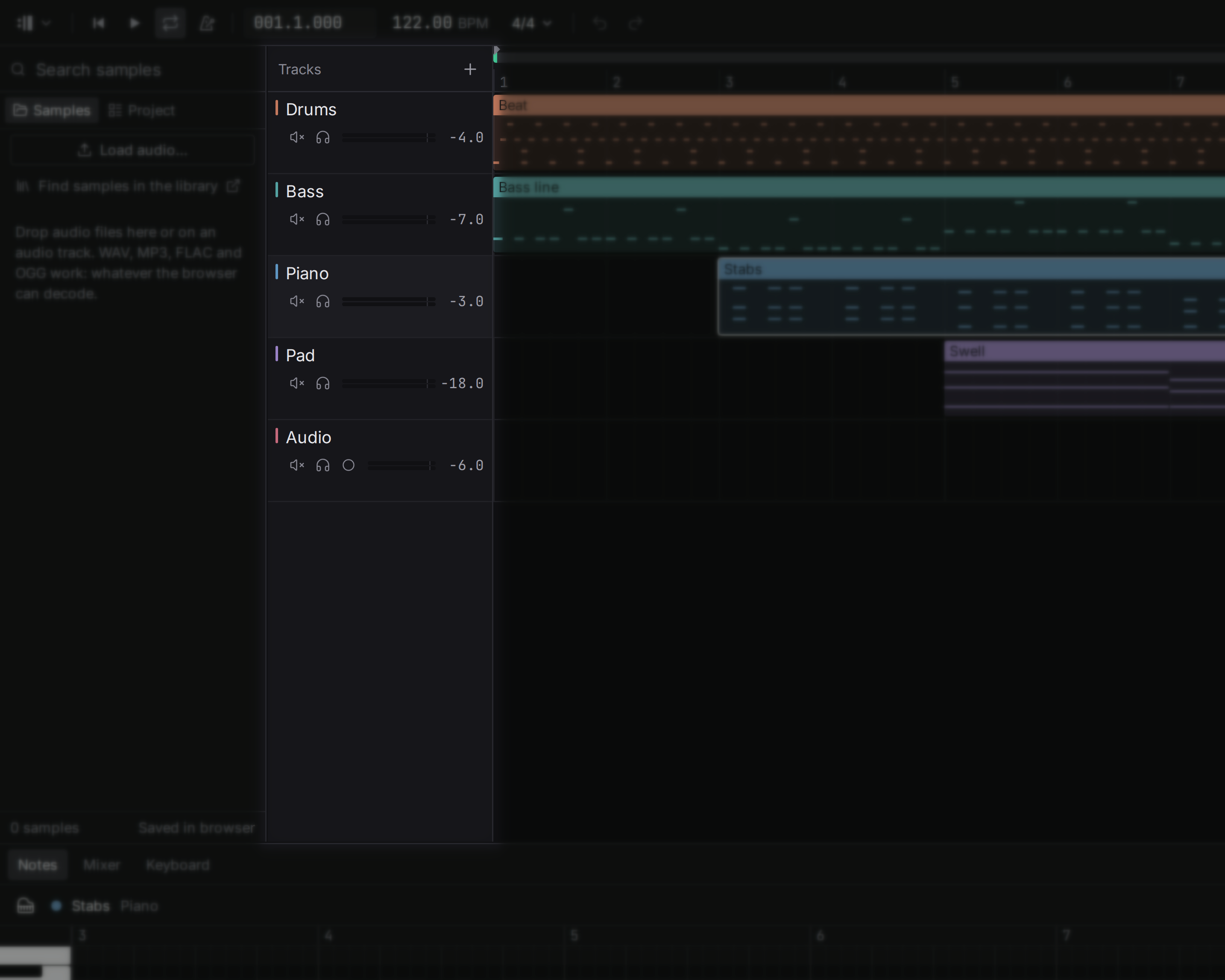Open the Keyboard tab
1225x980 pixels.
click(177, 865)
